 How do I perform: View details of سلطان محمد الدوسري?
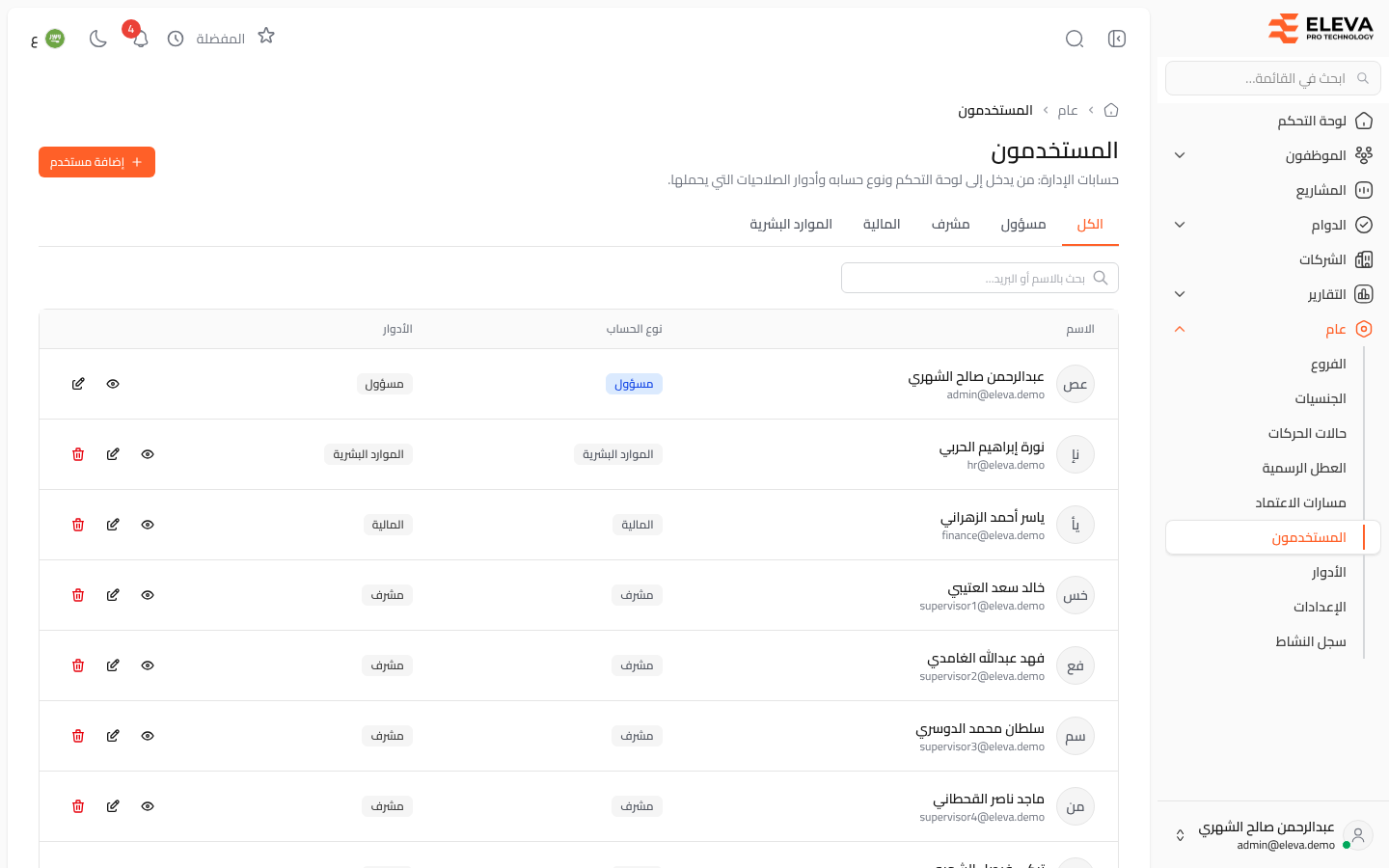point(148,736)
